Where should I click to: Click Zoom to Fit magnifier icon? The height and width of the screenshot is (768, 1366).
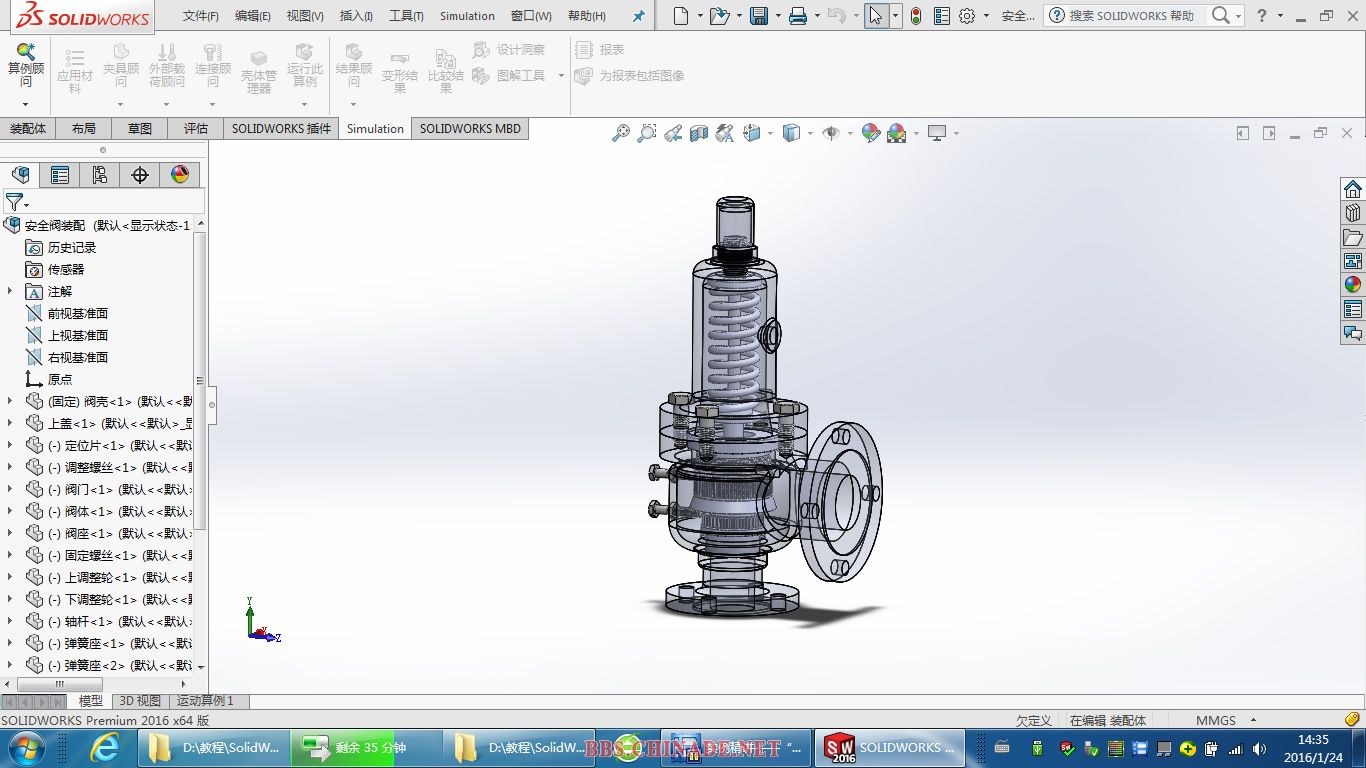click(x=621, y=133)
